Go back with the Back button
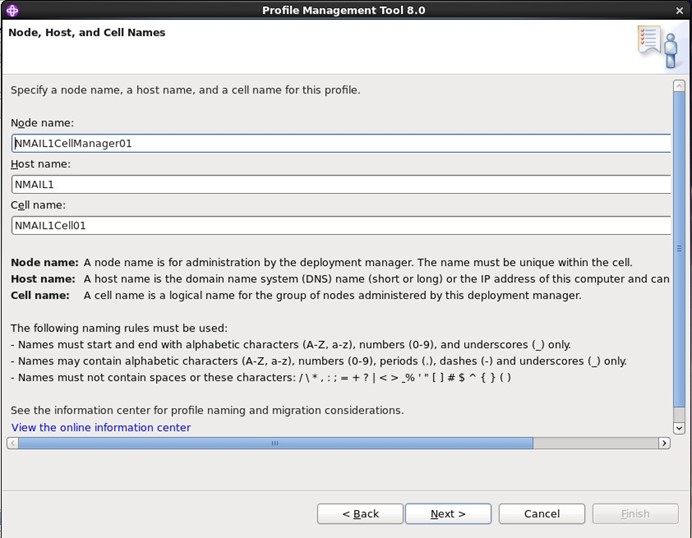The width and height of the screenshot is (692, 538). coord(360,514)
